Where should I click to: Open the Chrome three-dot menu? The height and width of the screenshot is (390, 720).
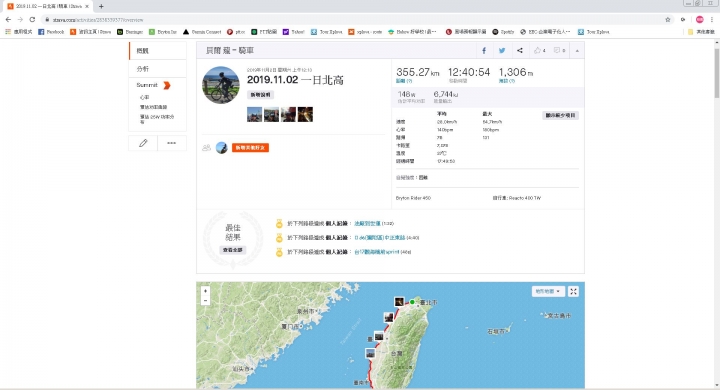(x=712, y=19)
